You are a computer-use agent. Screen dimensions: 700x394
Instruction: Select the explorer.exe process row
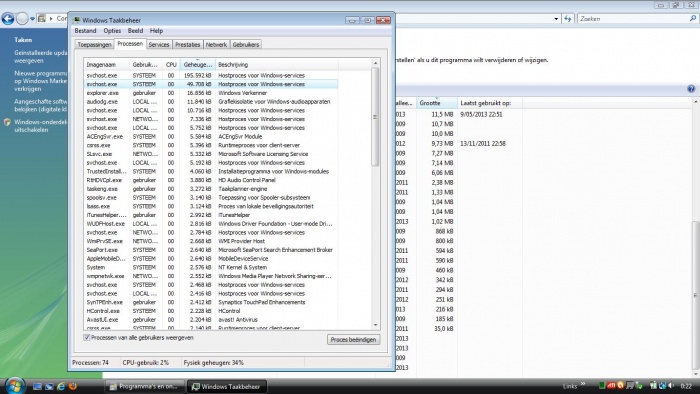coord(211,93)
